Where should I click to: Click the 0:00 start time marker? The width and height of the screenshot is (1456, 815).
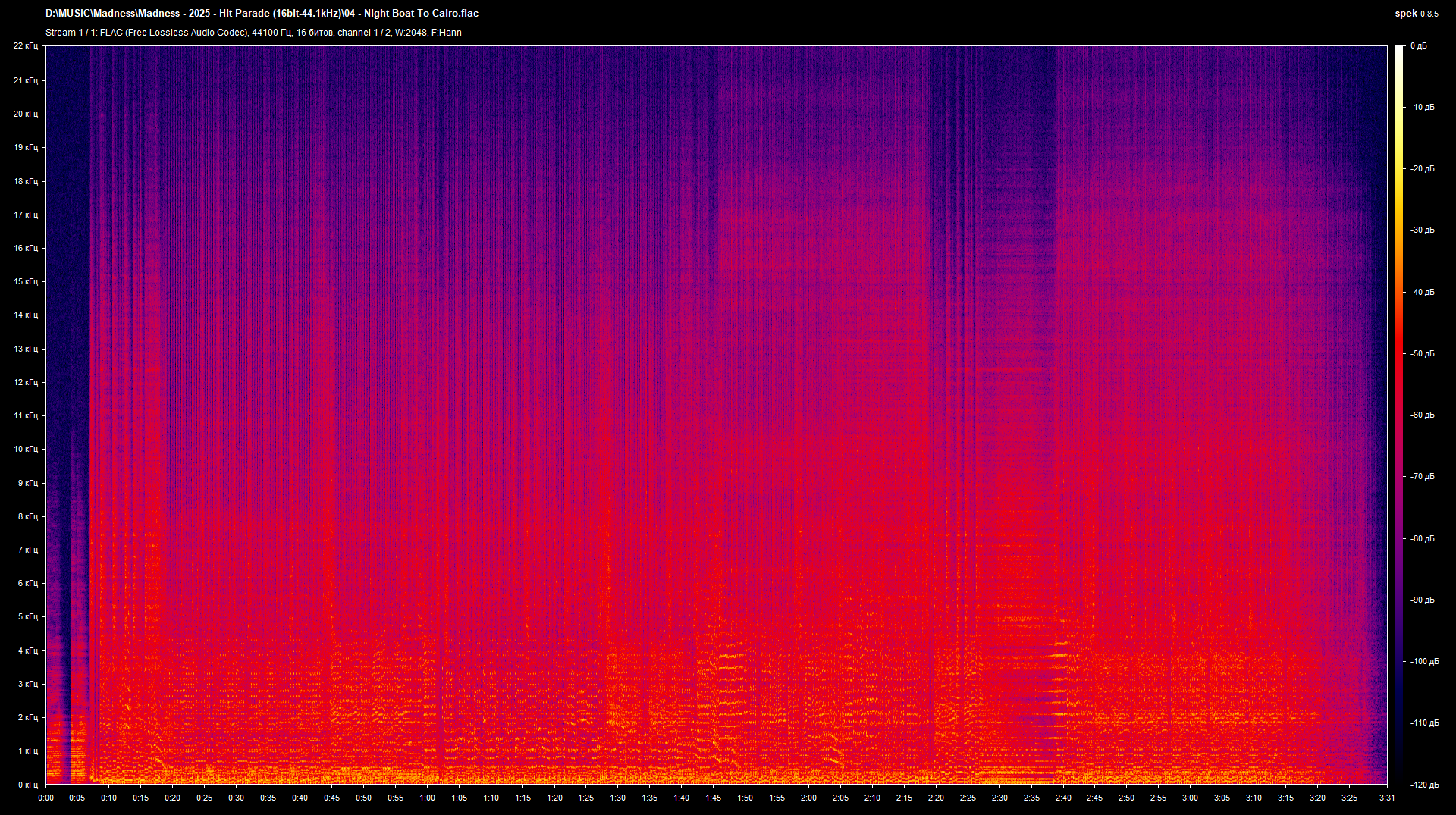click(x=45, y=798)
